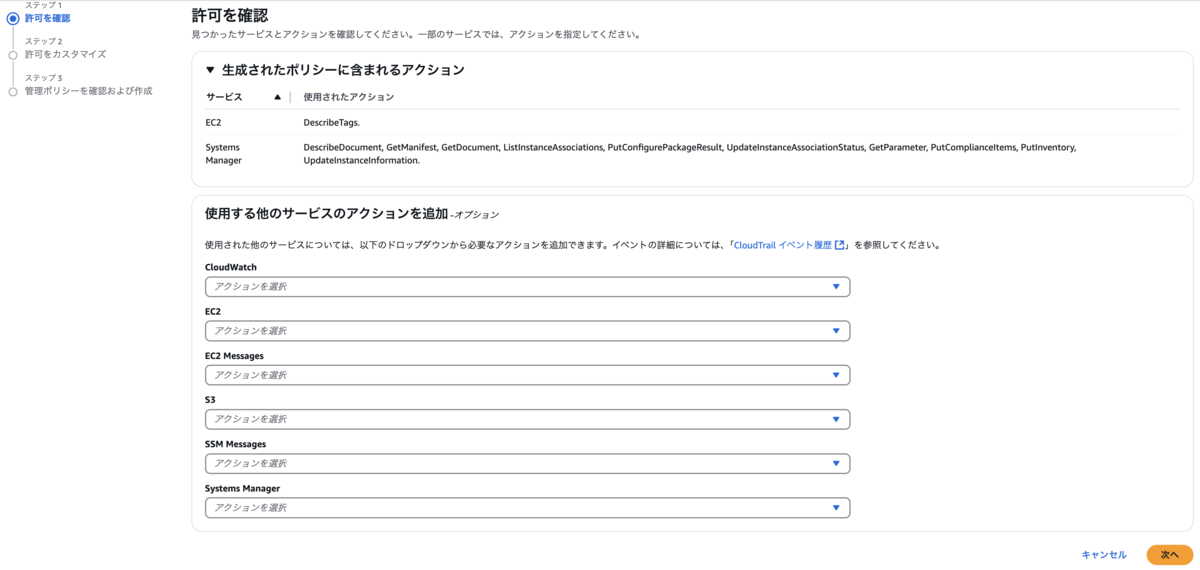
Task: Click the EC2 Messages field label
Action: pos(234,355)
